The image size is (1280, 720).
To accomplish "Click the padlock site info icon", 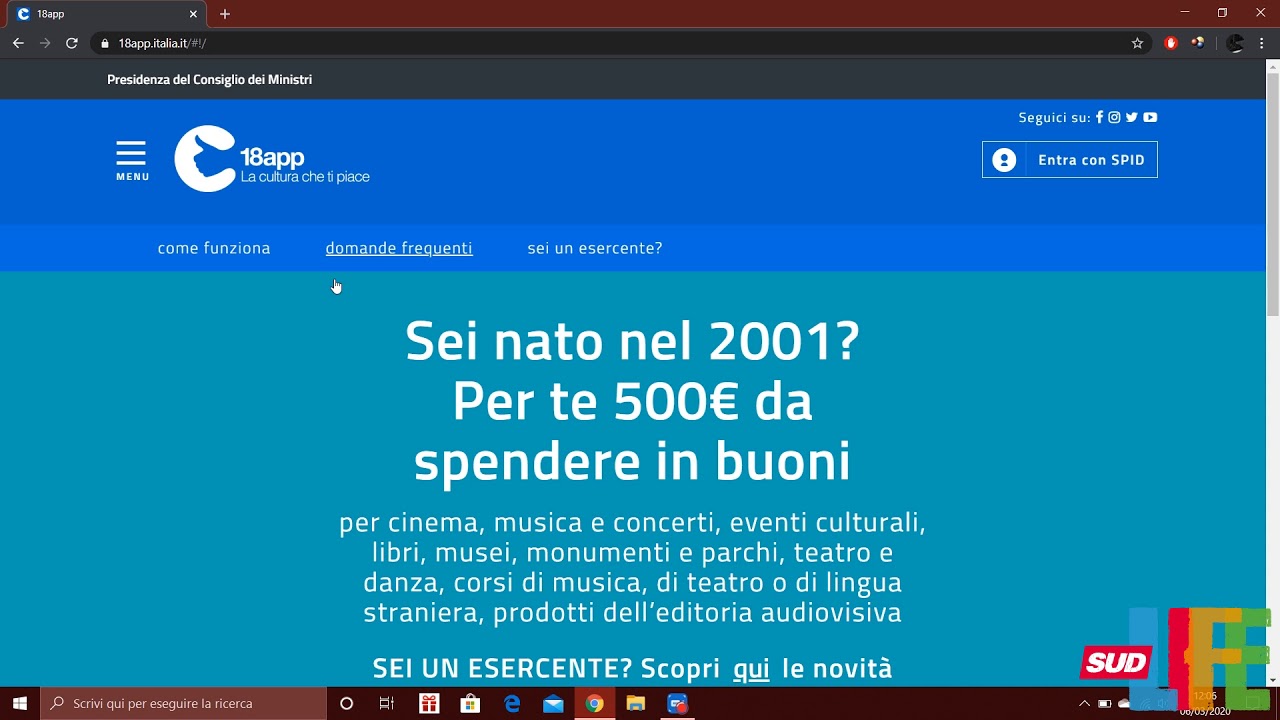I will (x=104, y=43).
